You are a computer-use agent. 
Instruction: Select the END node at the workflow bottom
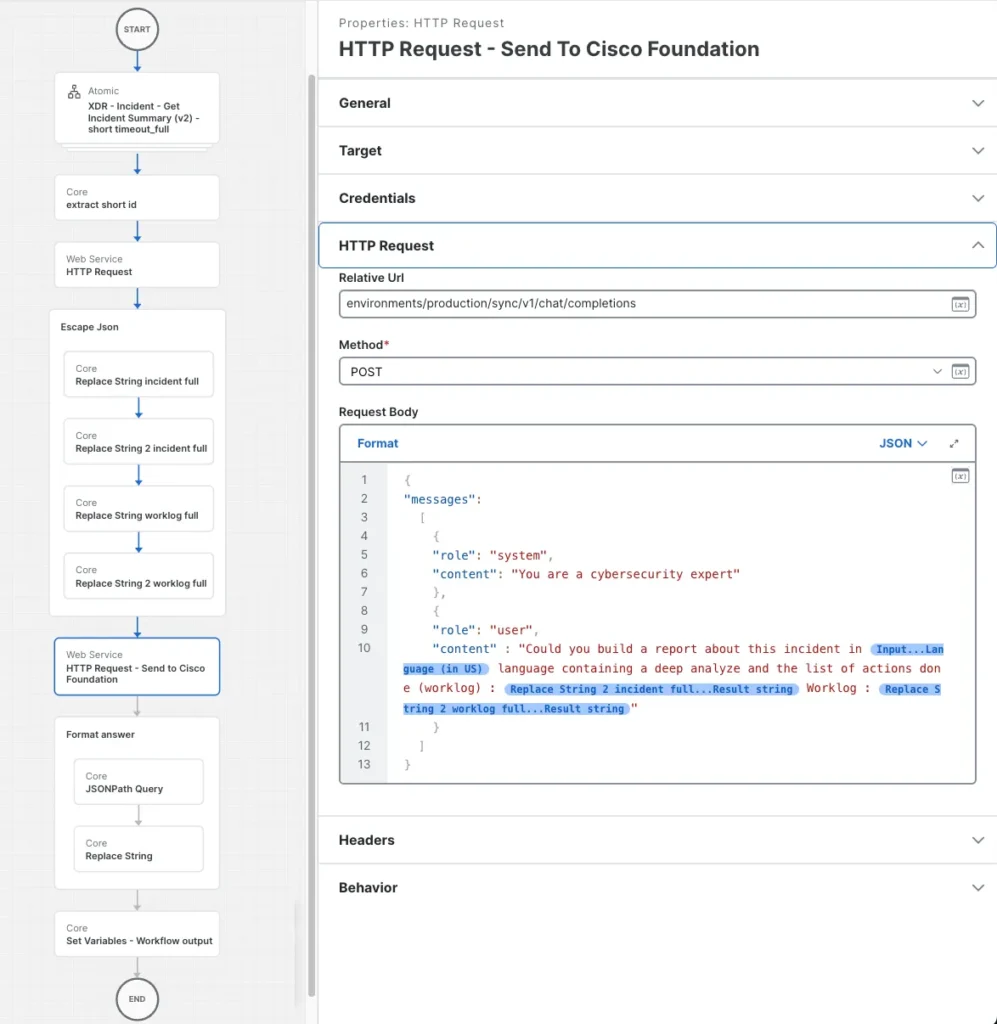point(136,998)
